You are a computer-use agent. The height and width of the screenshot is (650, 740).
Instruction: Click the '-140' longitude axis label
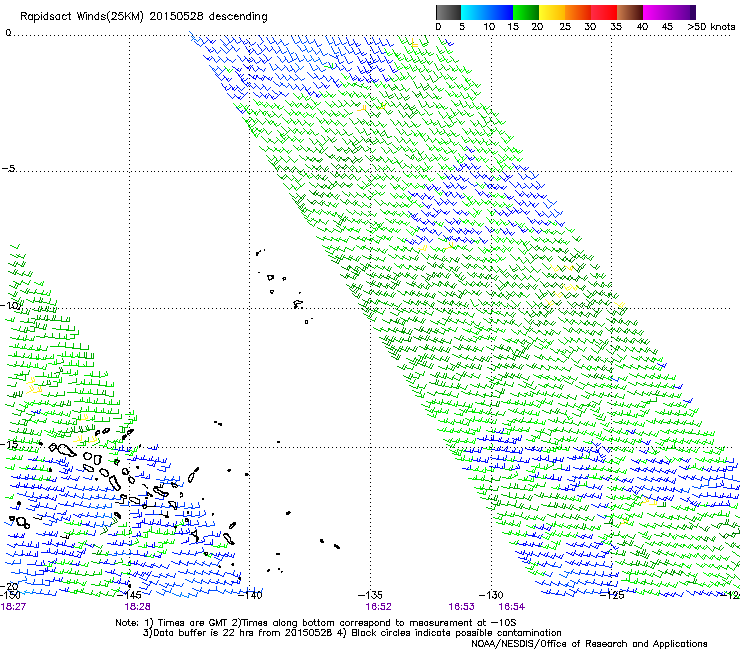click(250, 595)
